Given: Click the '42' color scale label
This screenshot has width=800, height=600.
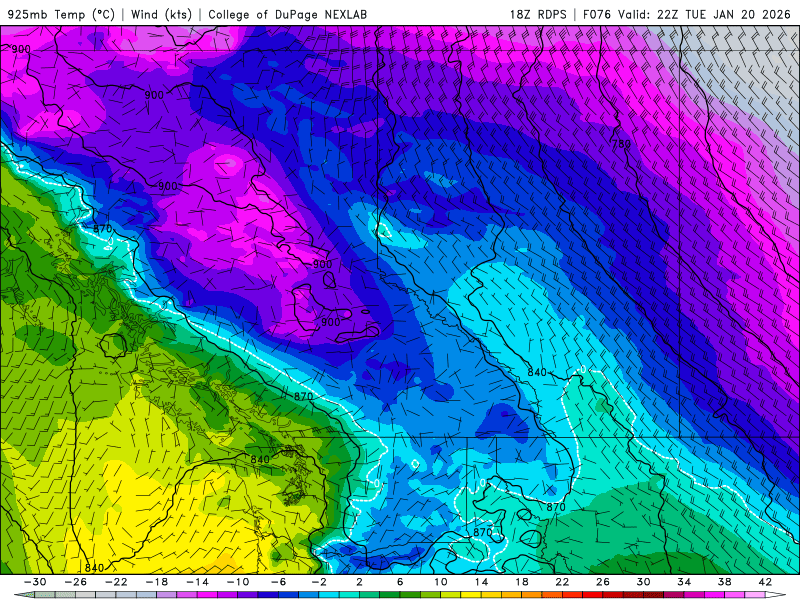Looking at the screenshot, I should click(765, 582).
